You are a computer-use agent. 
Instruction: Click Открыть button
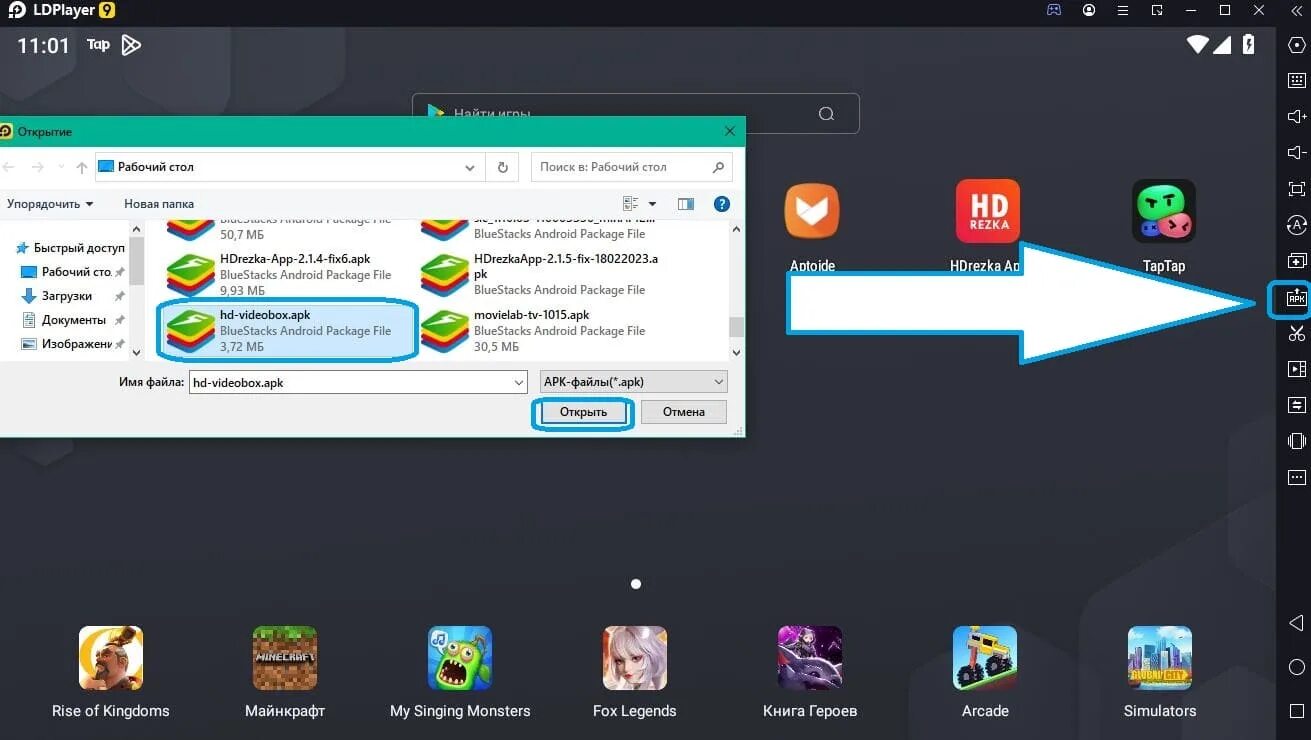tap(583, 412)
